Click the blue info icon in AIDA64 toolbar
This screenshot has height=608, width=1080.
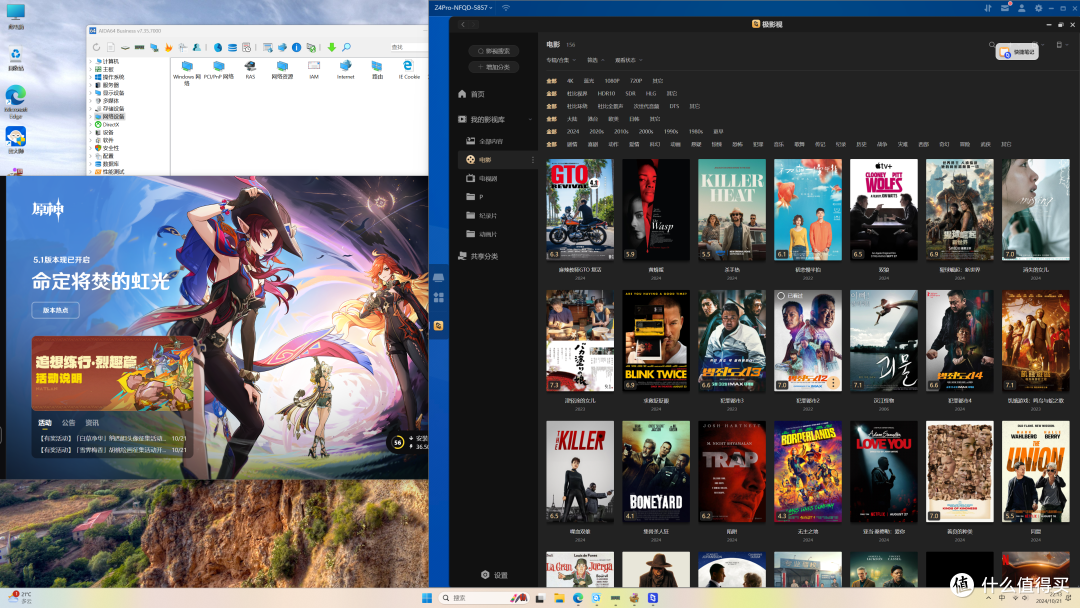pyautogui.click(x=296, y=48)
